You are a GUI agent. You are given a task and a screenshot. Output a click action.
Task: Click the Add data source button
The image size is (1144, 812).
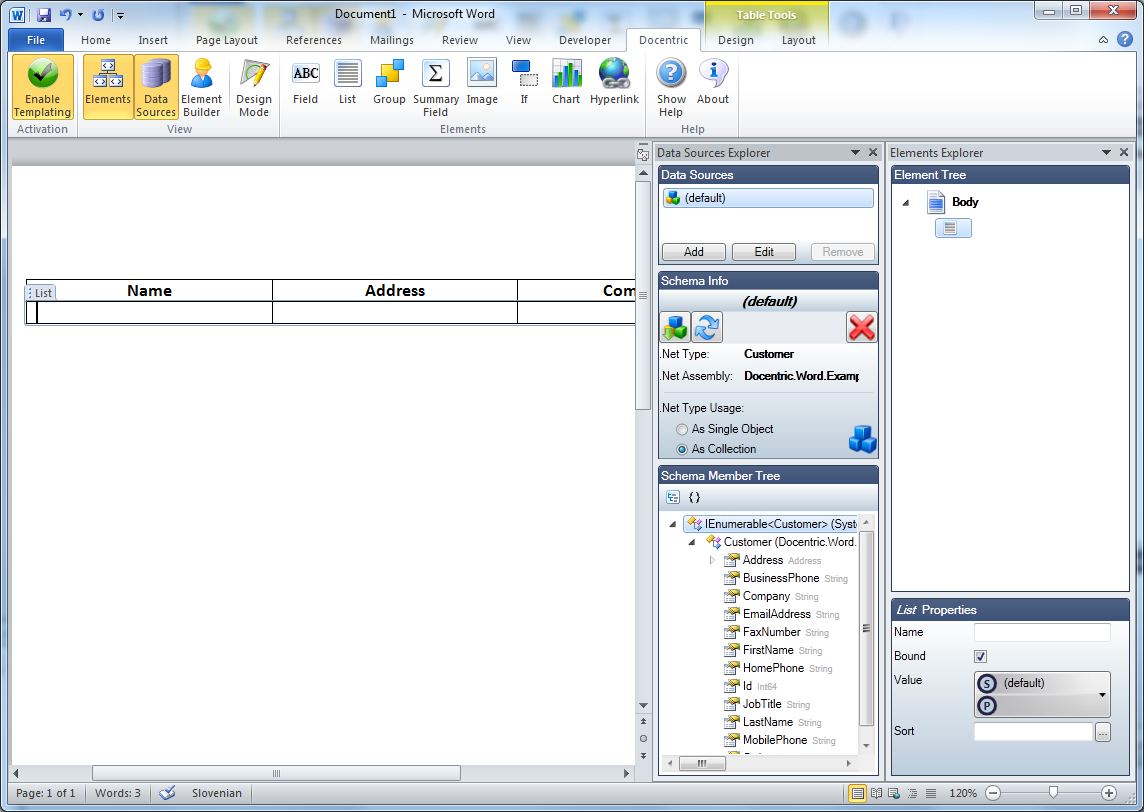point(694,252)
